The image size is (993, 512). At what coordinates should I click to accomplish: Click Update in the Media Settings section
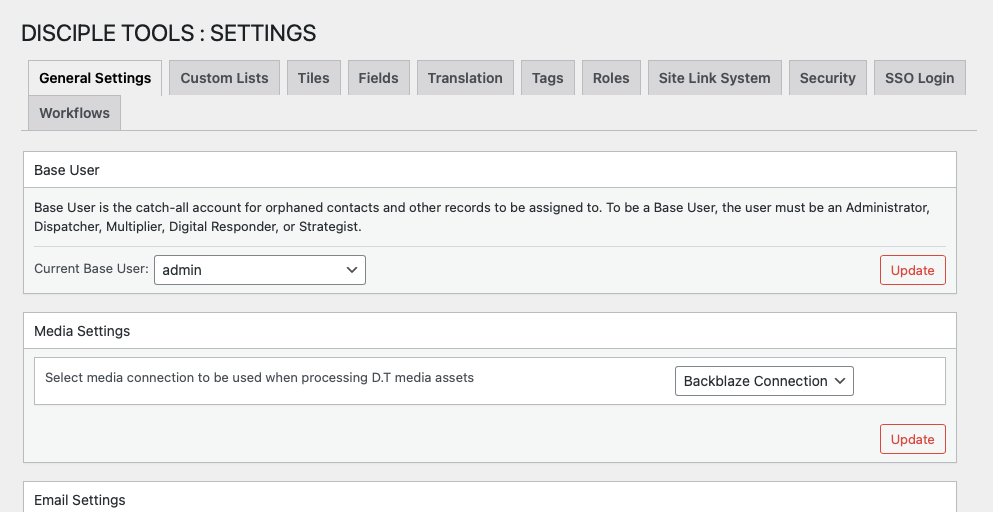pos(913,439)
